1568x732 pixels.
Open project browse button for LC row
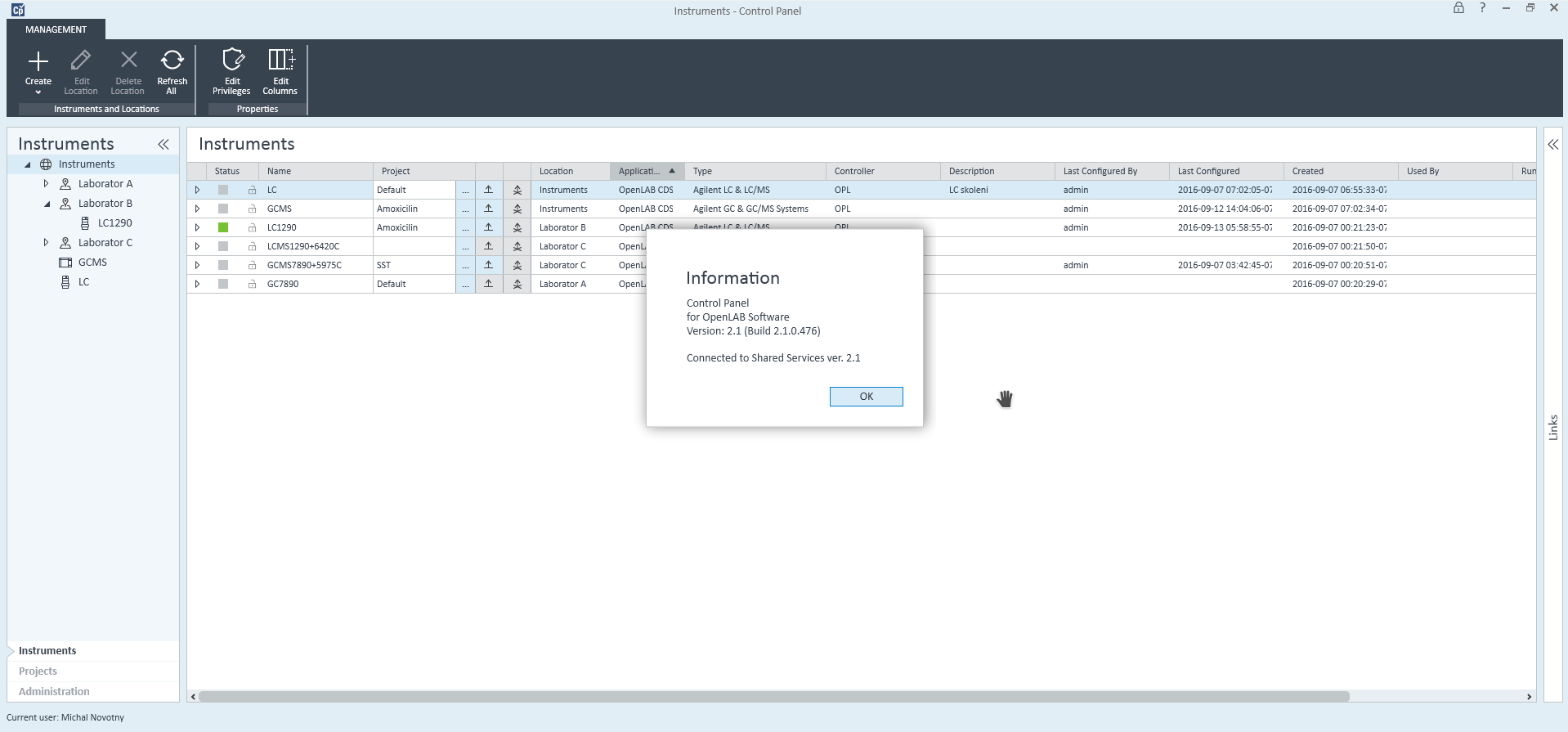[x=465, y=190]
